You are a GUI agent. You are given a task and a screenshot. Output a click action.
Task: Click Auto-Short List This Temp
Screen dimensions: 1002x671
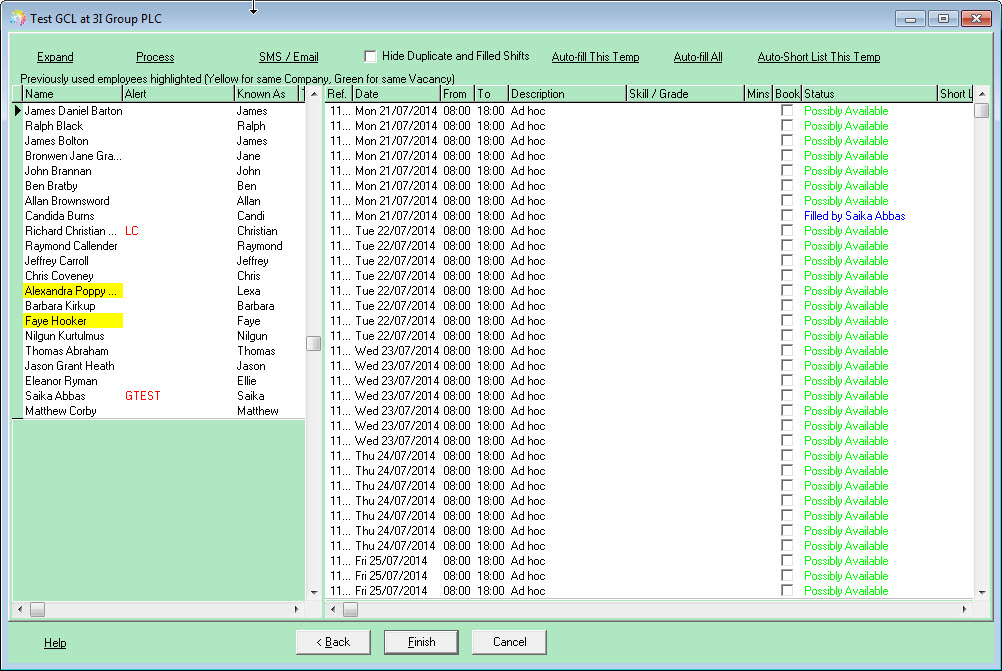click(819, 57)
